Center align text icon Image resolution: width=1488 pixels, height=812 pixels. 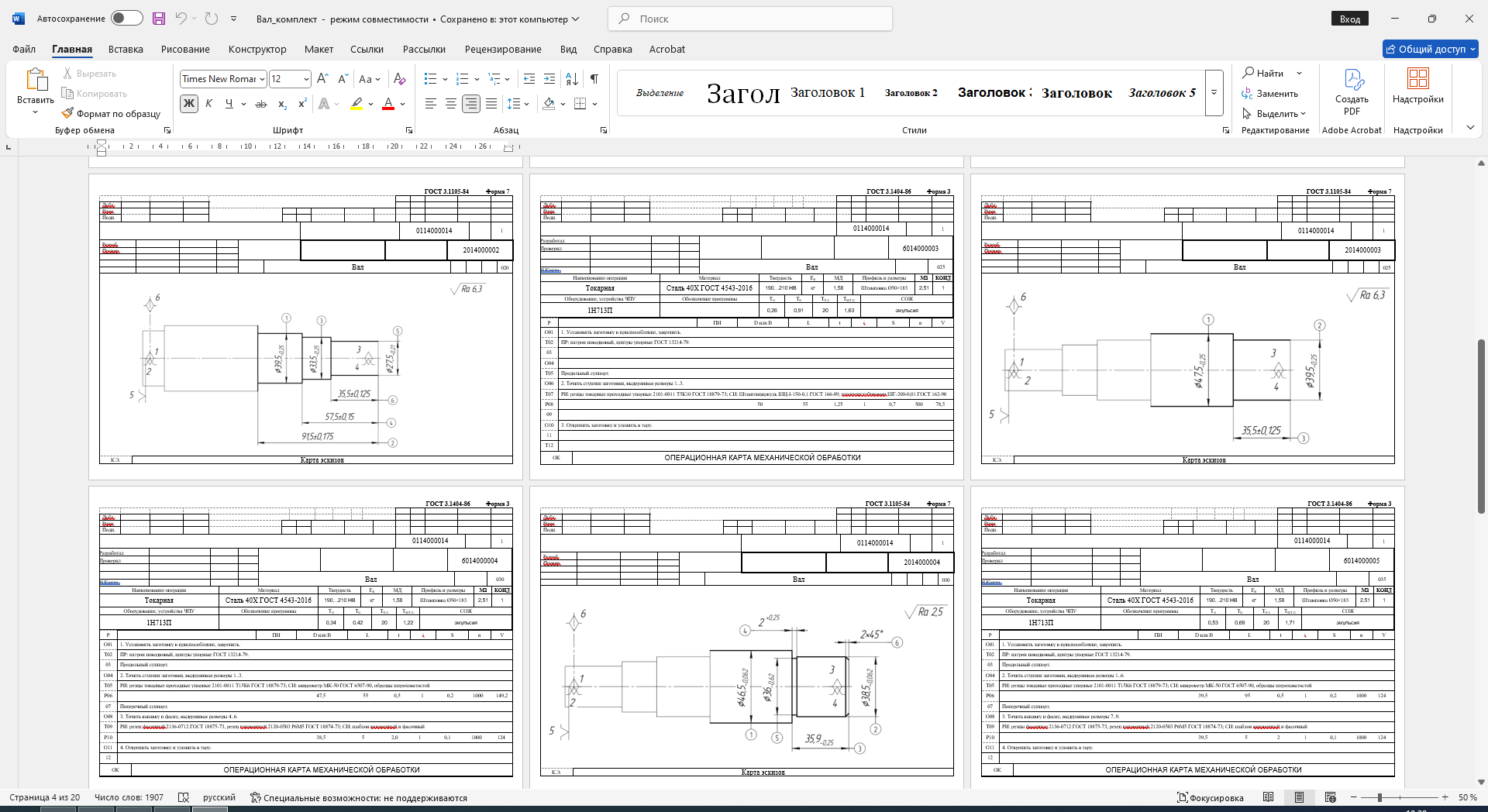coord(451,104)
